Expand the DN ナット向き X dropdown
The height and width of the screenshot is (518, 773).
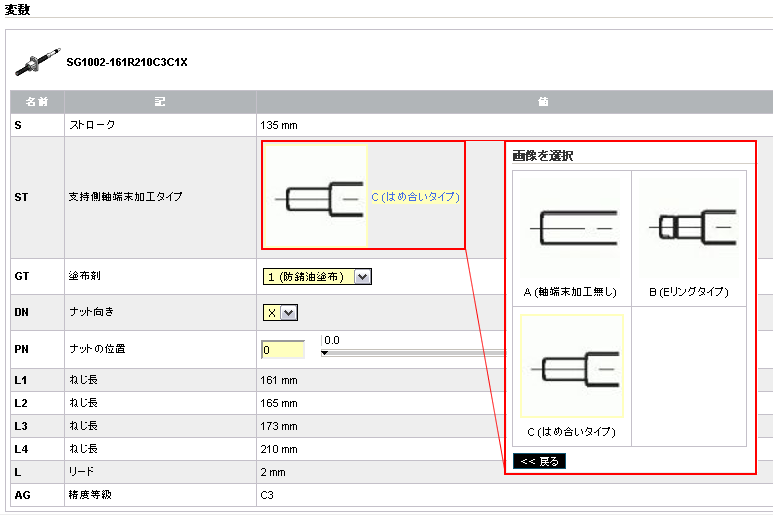coord(280,313)
